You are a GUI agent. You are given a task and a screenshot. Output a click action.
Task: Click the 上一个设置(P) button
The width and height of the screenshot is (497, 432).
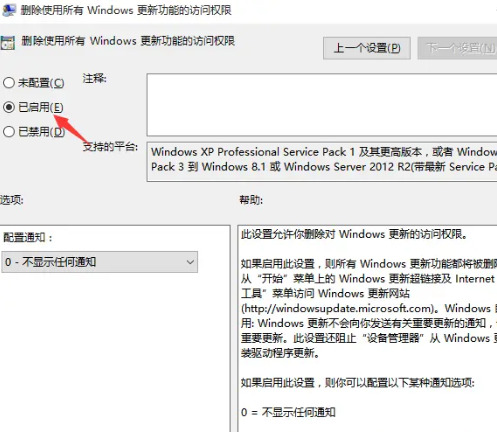(367, 48)
